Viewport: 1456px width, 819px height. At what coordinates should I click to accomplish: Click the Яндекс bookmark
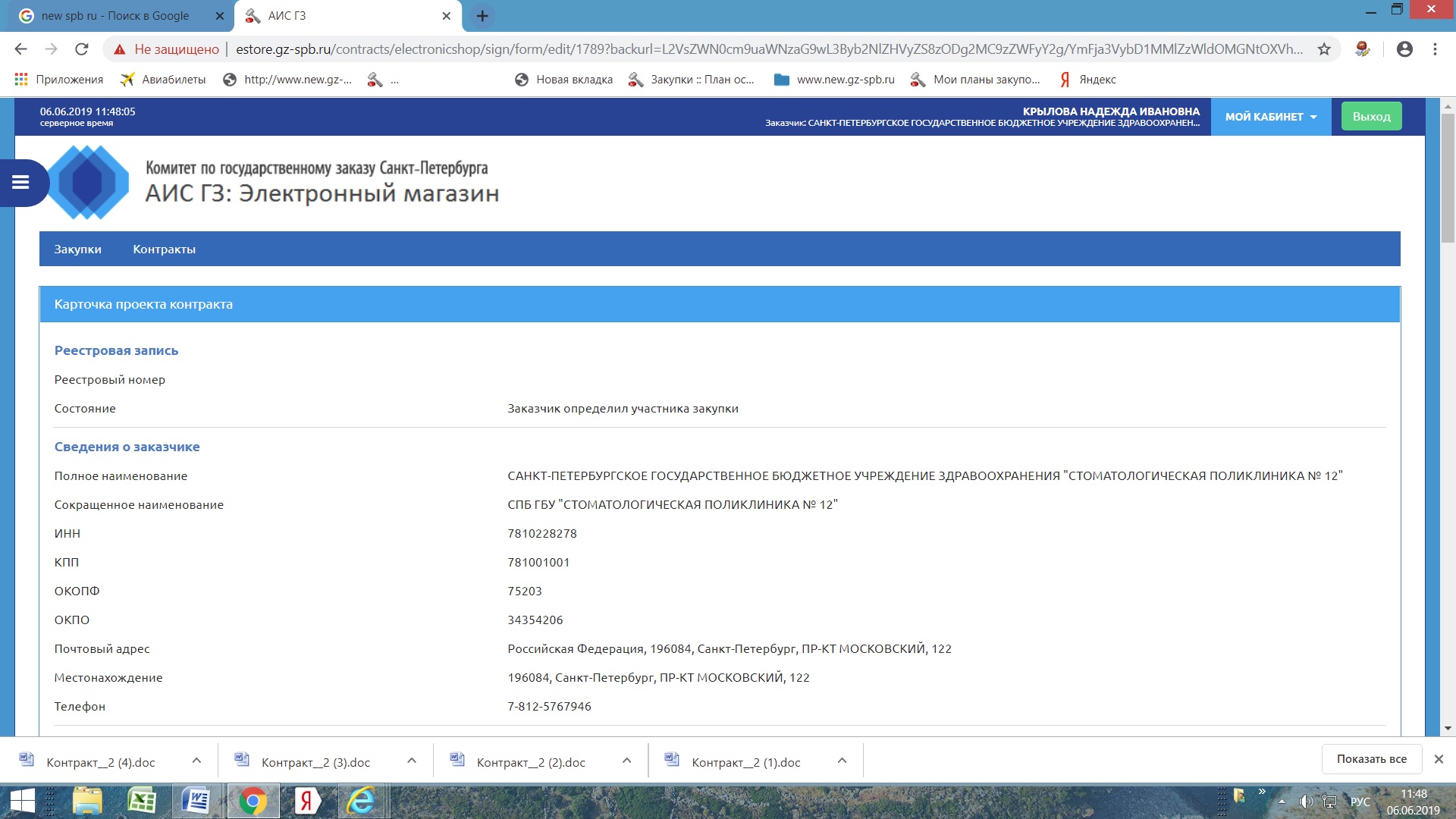coord(1088,80)
